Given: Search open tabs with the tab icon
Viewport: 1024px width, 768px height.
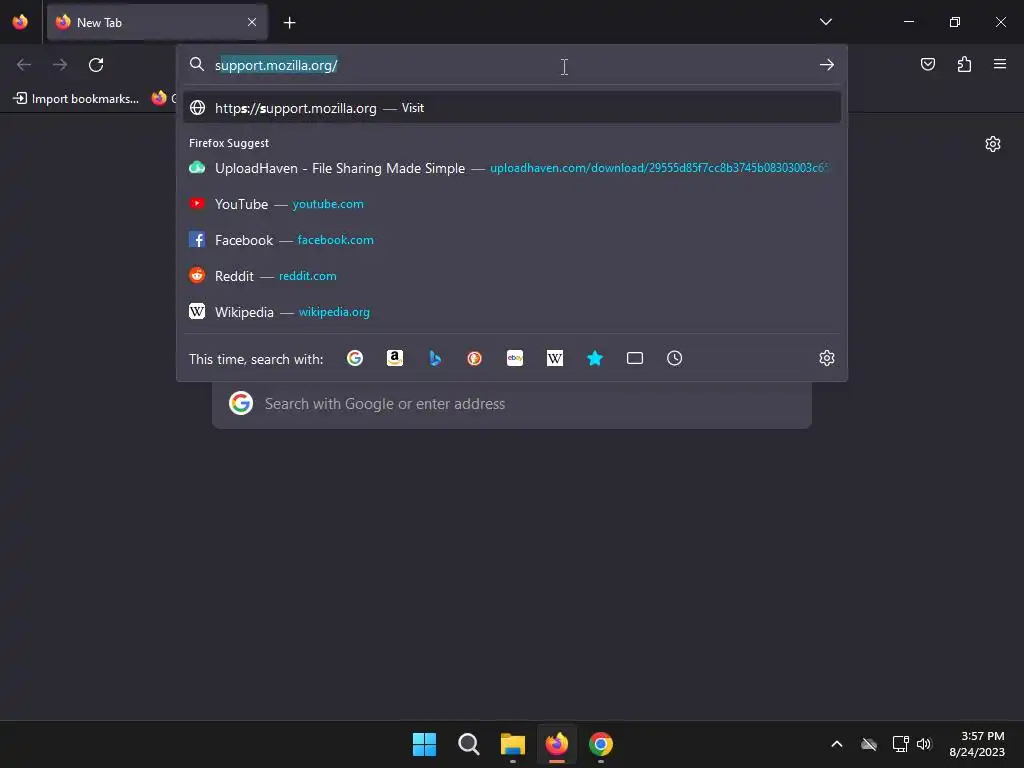Looking at the screenshot, I should (x=635, y=358).
